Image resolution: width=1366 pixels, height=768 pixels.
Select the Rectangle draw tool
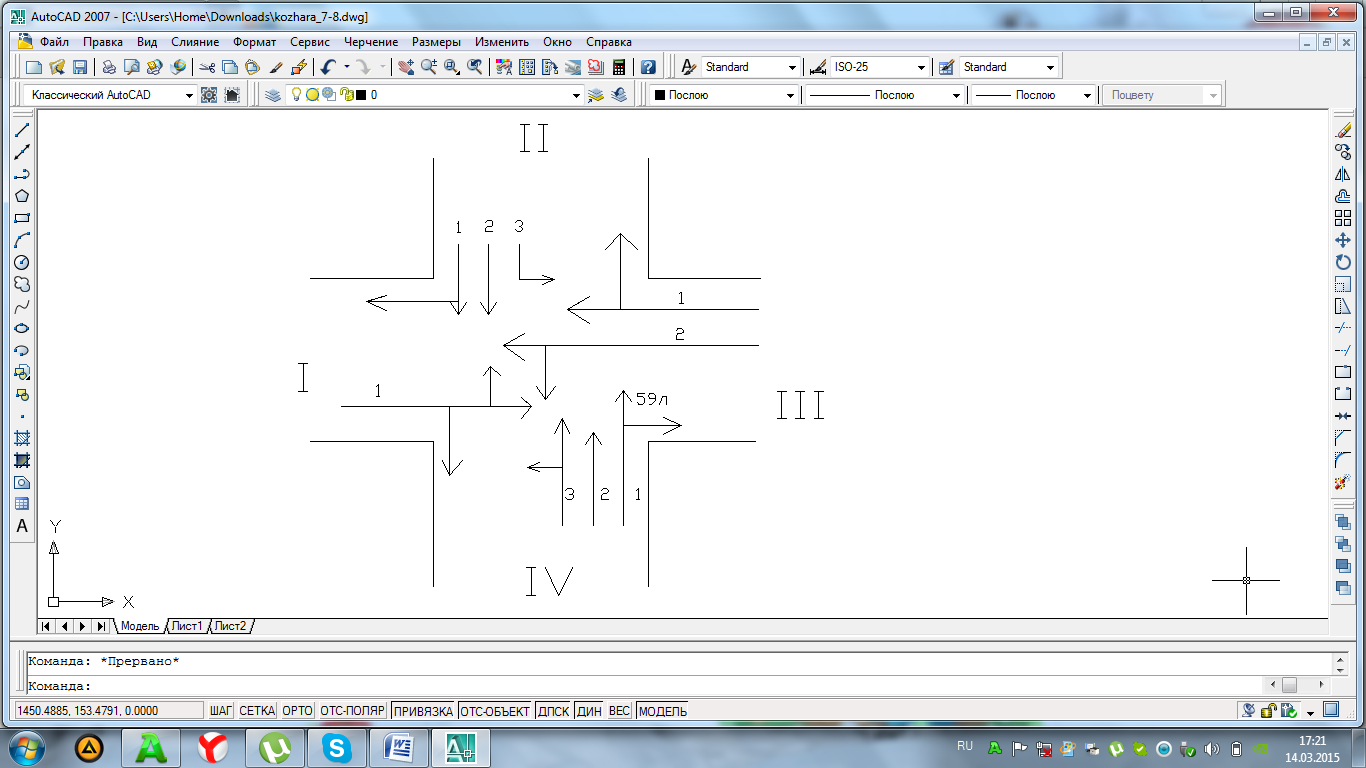pos(22,218)
